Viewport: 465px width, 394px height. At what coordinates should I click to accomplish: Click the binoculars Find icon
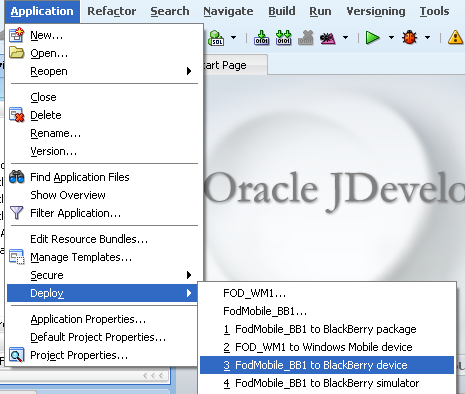pos(17,177)
